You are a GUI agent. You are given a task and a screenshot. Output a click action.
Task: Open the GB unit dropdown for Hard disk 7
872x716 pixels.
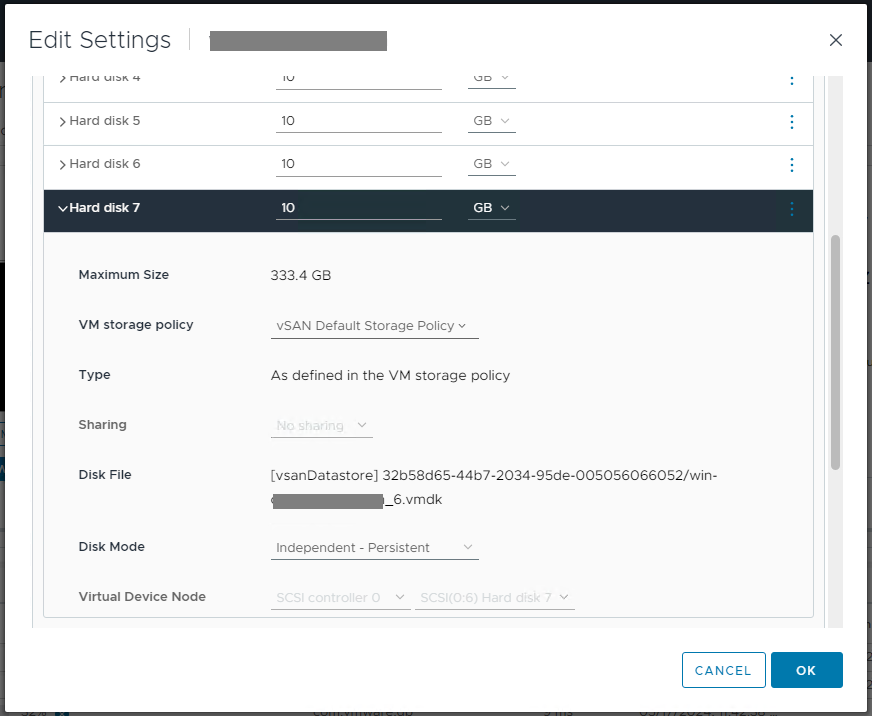click(491, 208)
